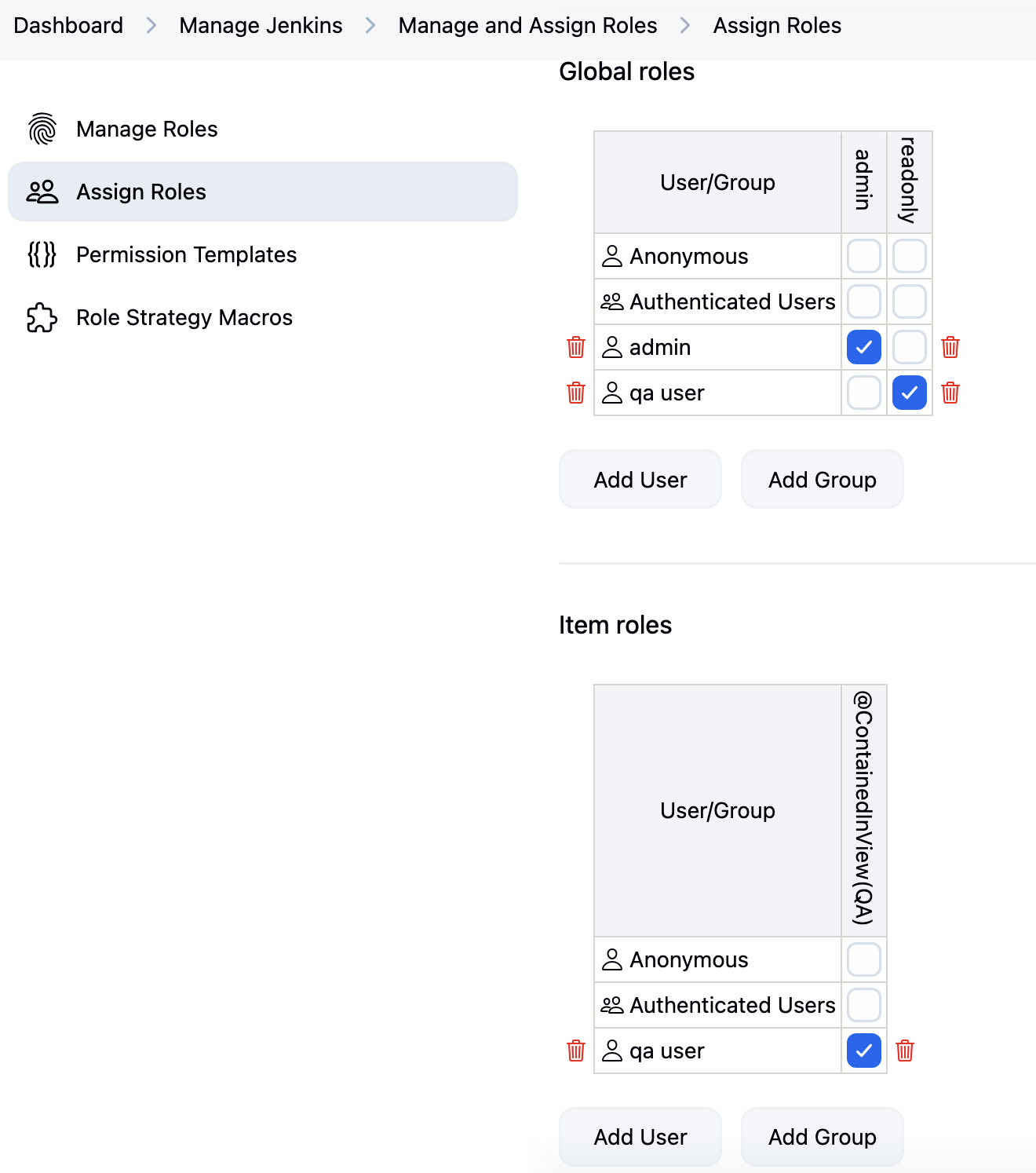Click right trash icon on global admin row

tap(950, 347)
